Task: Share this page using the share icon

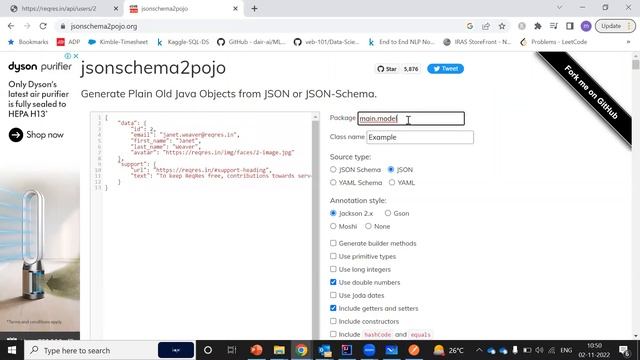Action: click(486, 26)
